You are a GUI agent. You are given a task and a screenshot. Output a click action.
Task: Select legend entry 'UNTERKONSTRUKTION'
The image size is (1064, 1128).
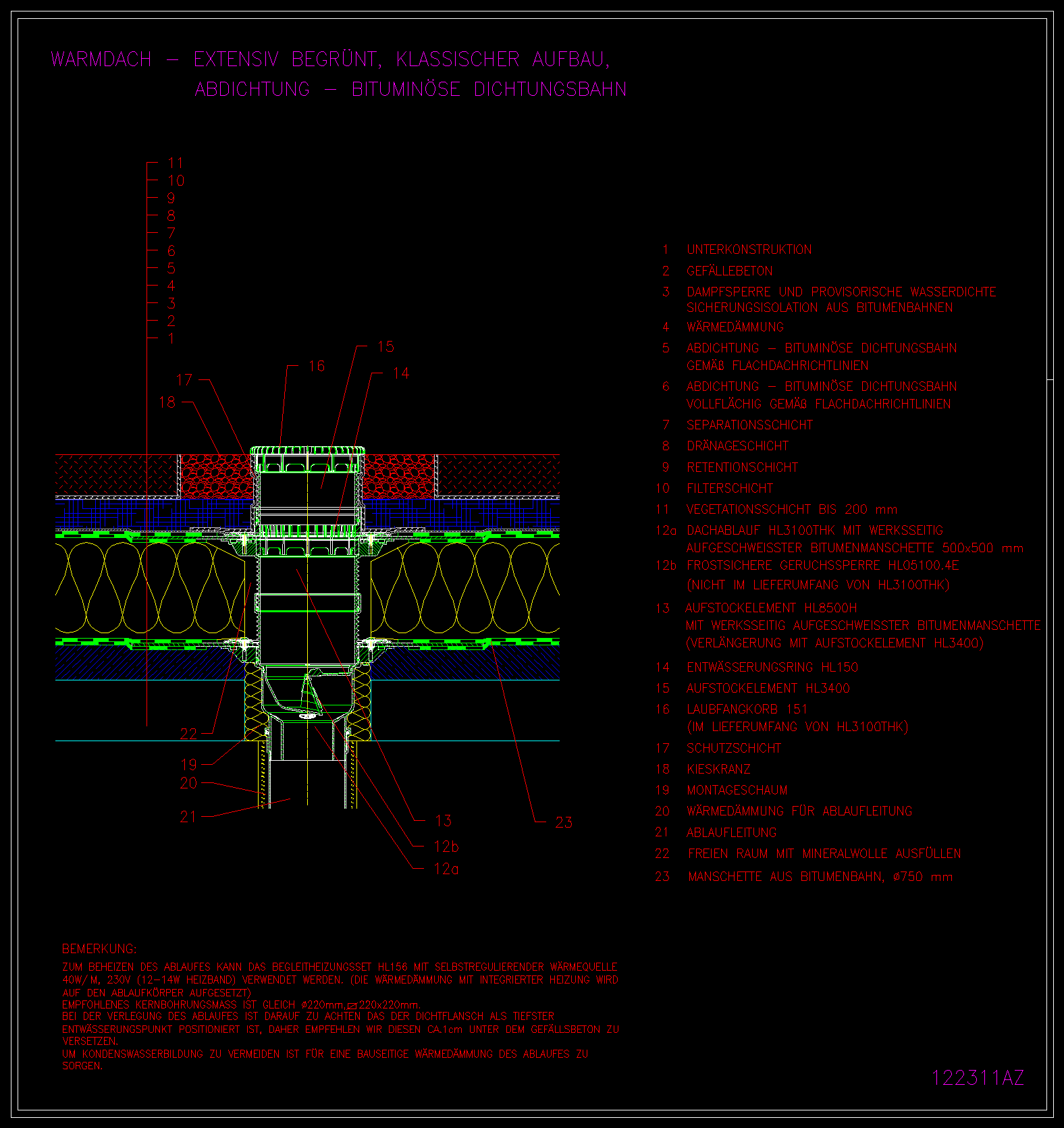coord(749,249)
